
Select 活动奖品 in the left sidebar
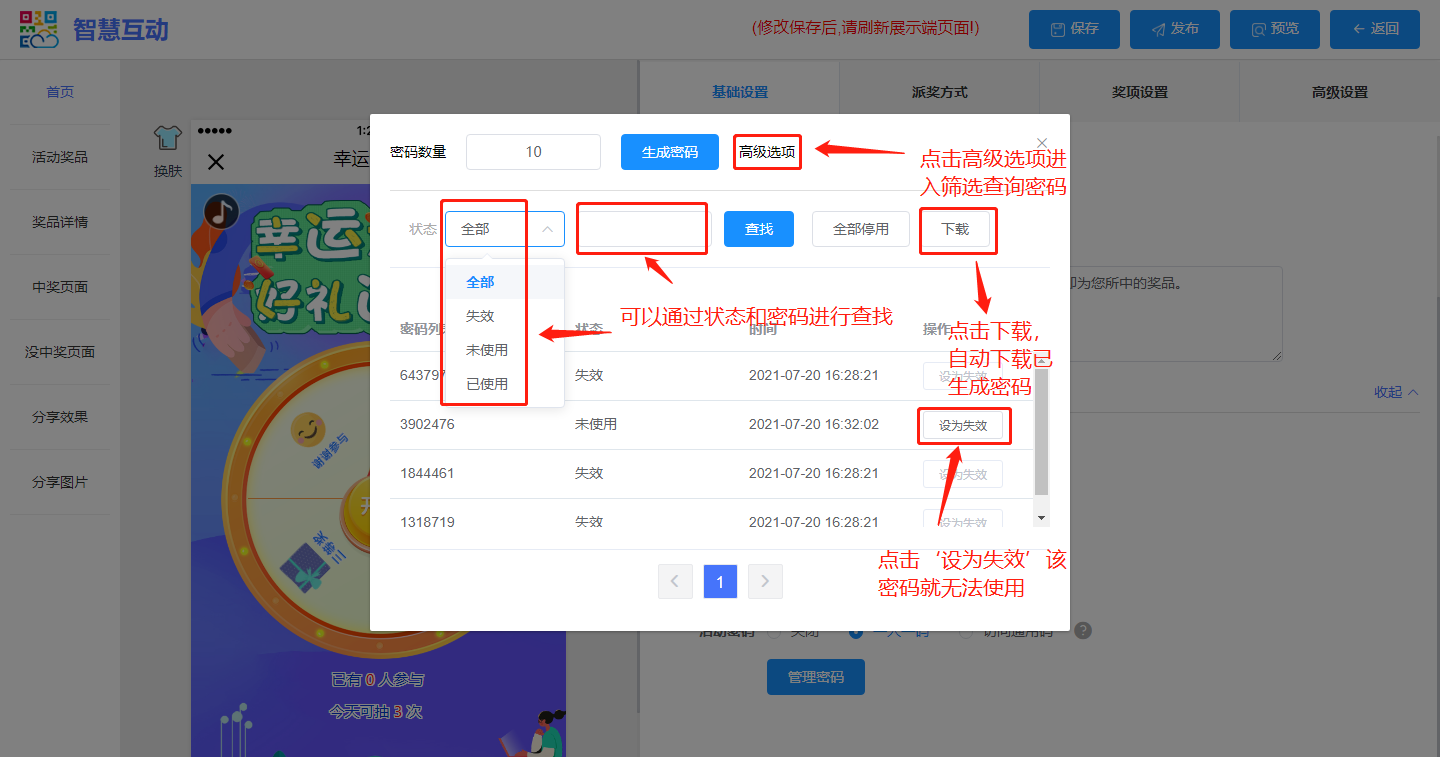click(x=60, y=157)
